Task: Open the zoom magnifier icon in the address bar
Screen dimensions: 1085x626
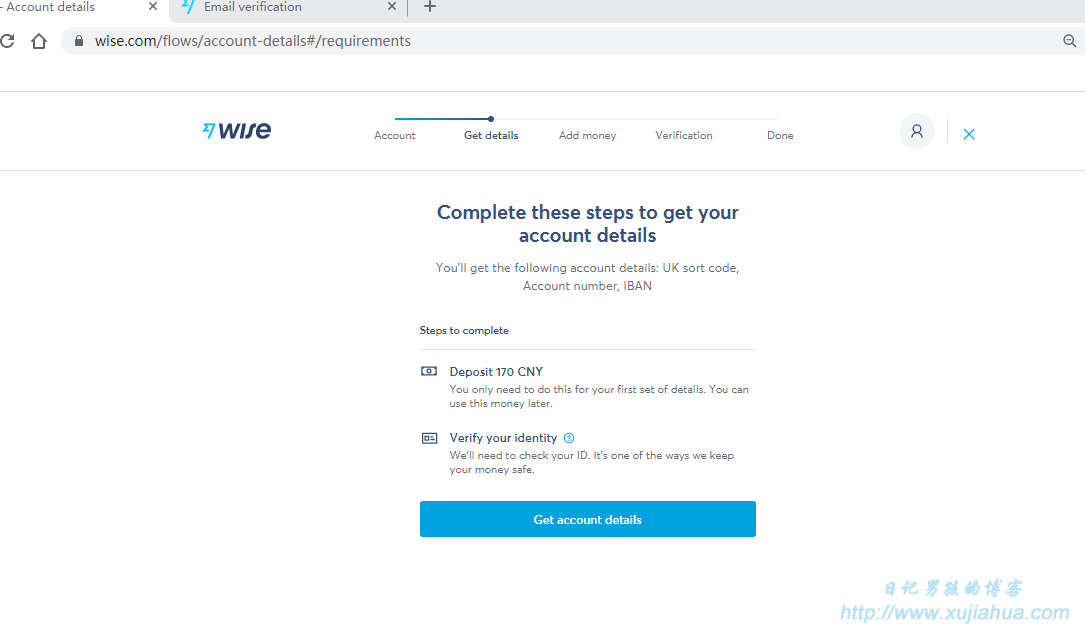Action: [1069, 41]
